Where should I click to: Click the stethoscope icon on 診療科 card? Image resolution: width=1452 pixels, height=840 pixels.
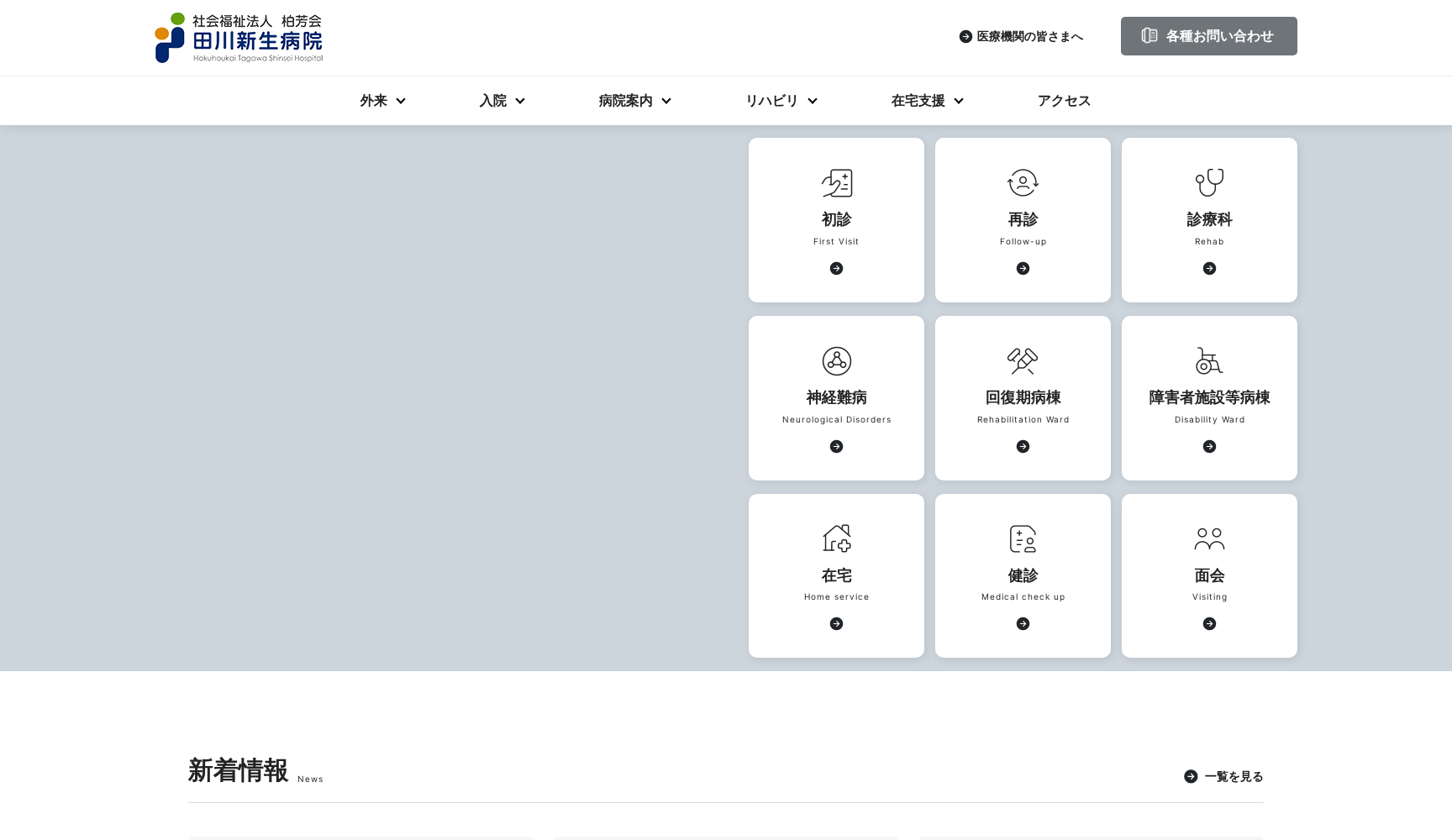[x=1209, y=182]
